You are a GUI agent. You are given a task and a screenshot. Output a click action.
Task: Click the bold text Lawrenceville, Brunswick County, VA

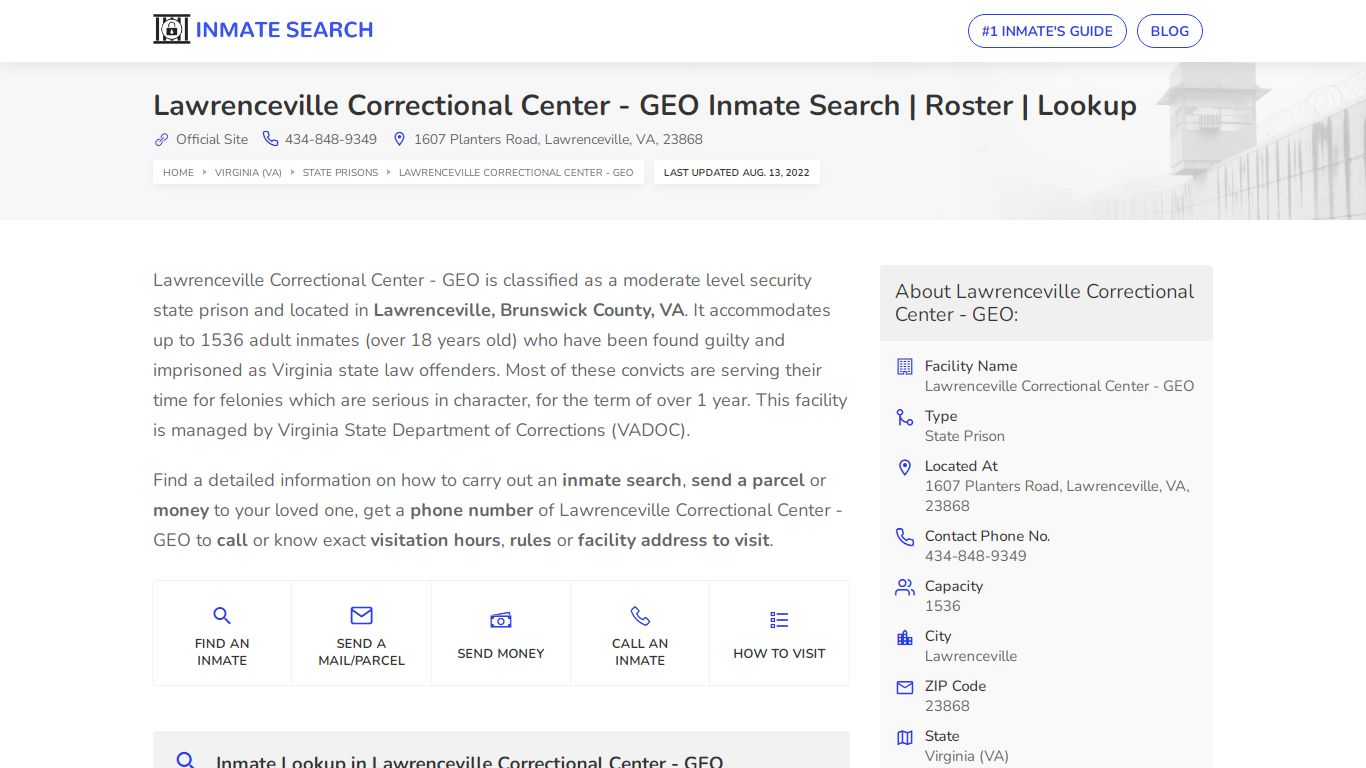point(528,310)
